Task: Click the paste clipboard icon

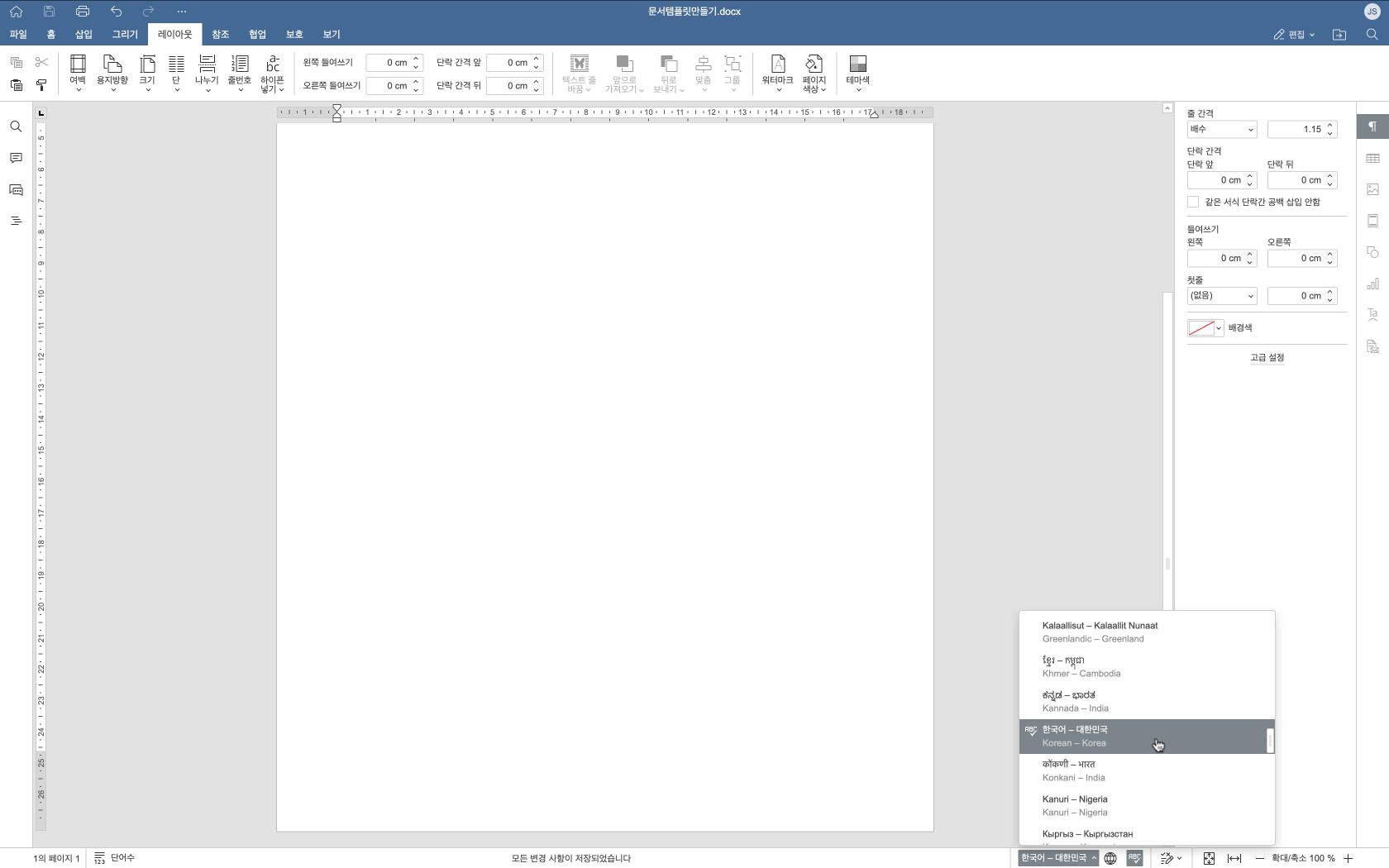Action: 16,85
